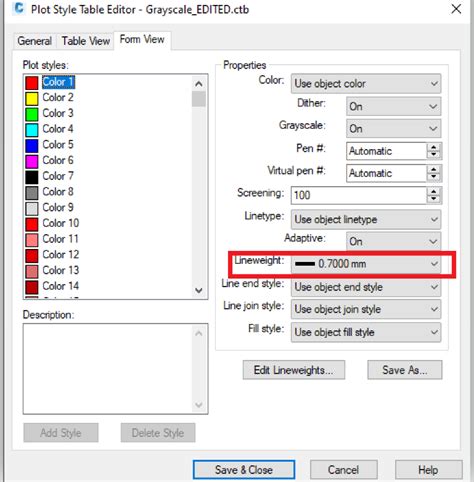
Task: Increase Virtual pen # with up arrow
Action: [x=434, y=169]
